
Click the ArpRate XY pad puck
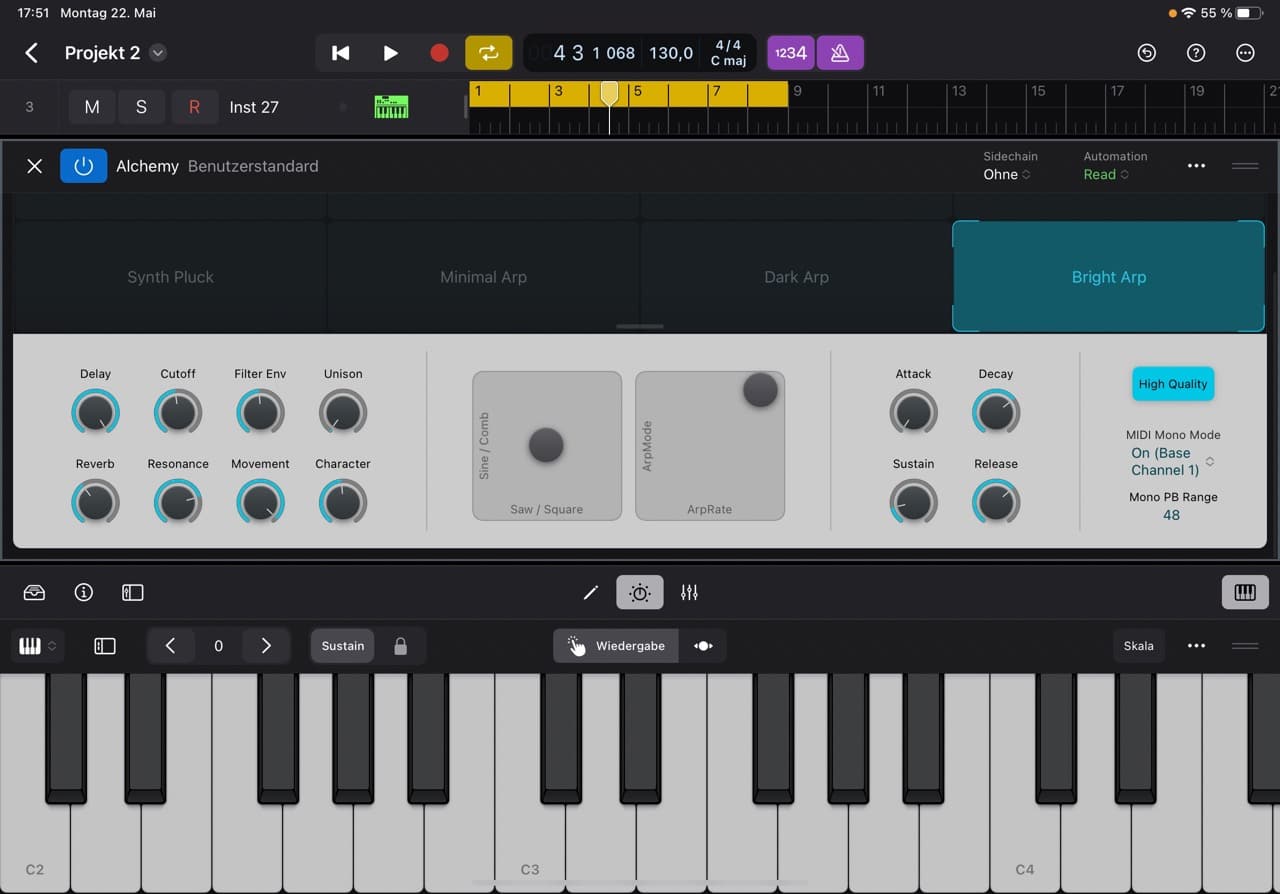click(760, 390)
